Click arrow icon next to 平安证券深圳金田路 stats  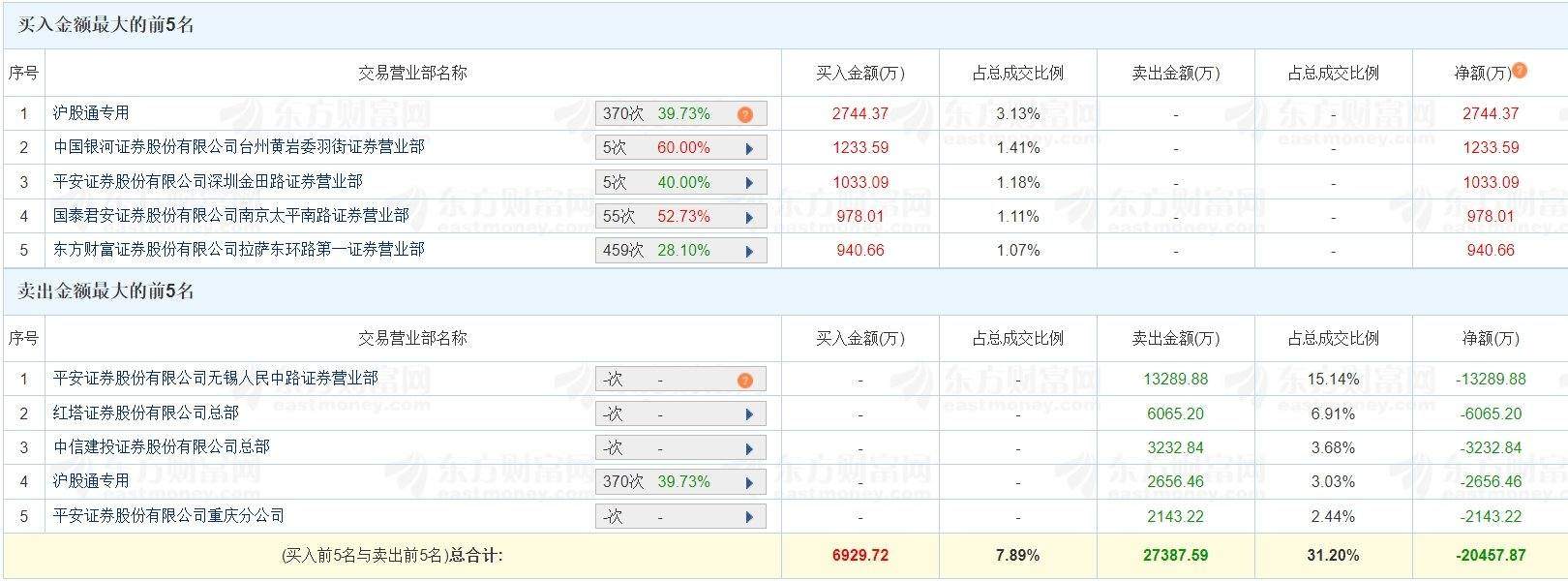749,183
